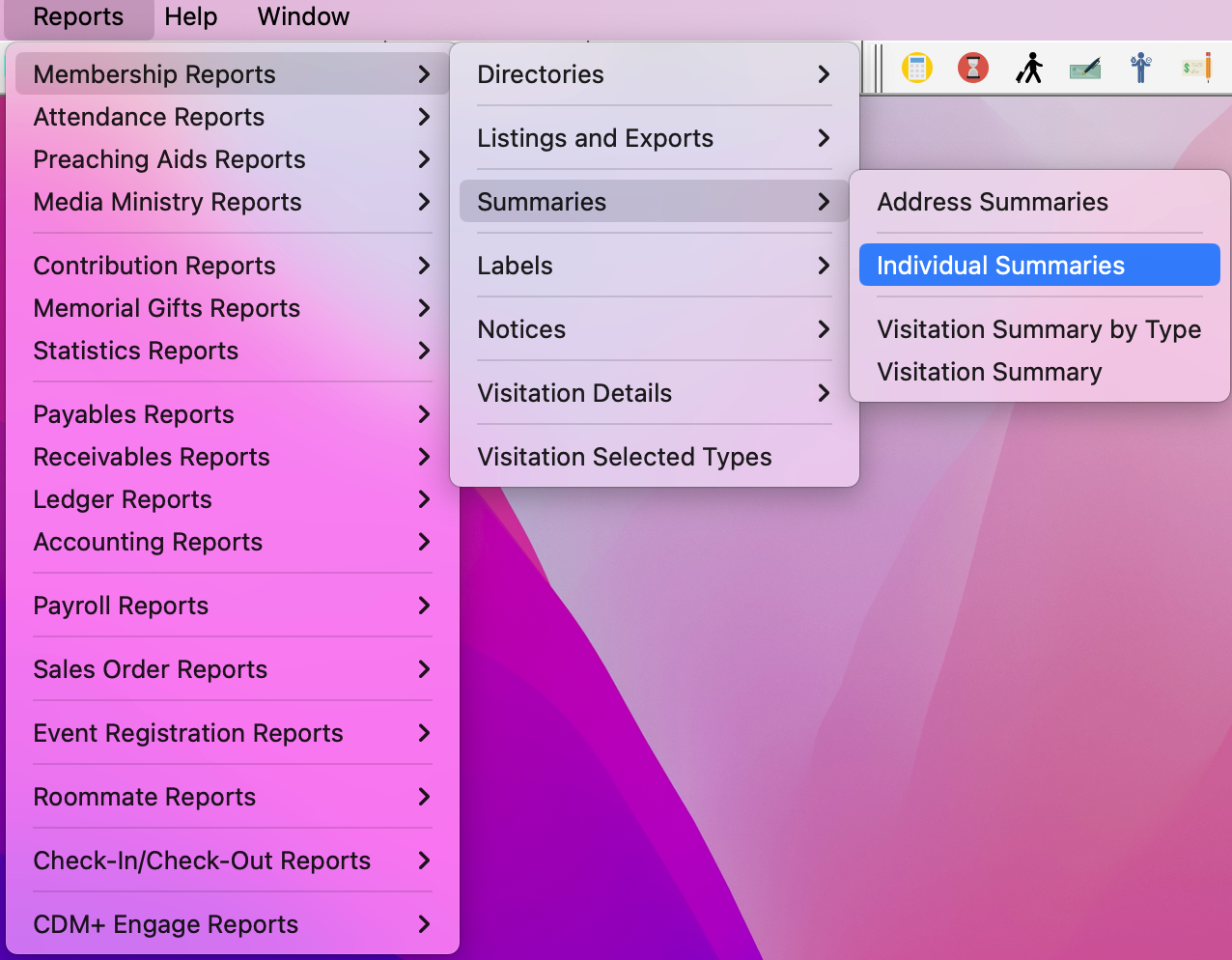Open the Window menu
The width and height of the screenshot is (1232, 960).
[302, 16]
